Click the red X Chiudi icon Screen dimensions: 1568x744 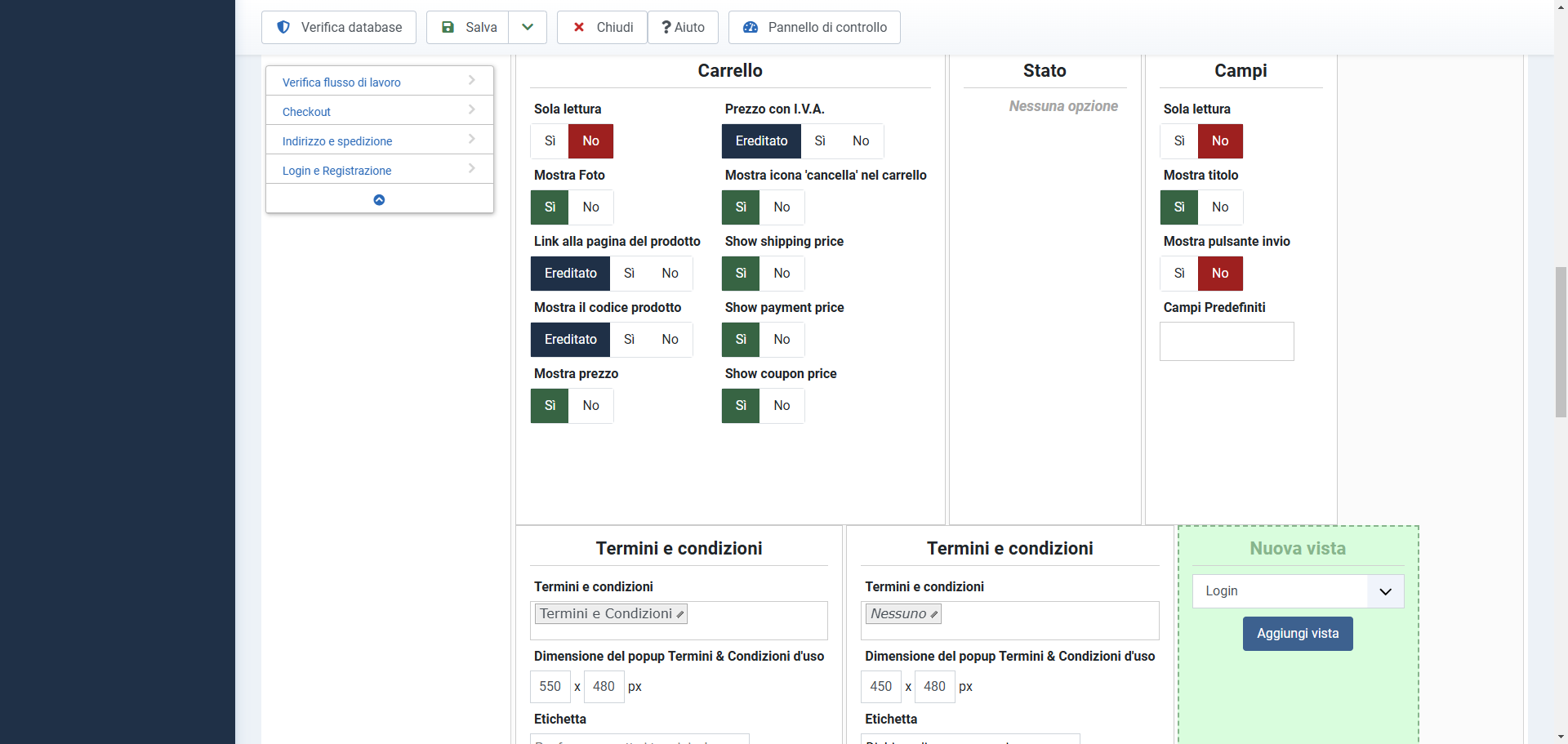(579, 27)
